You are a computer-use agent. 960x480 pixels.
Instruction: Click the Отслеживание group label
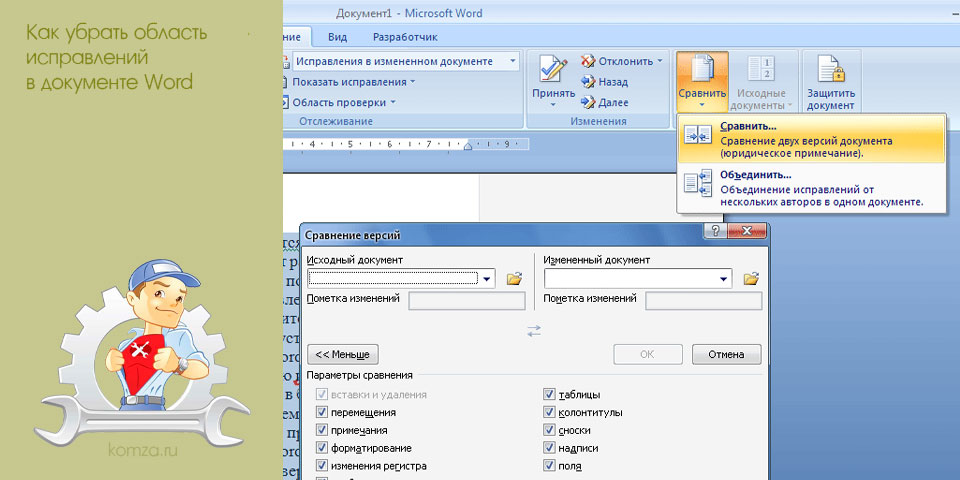pos(336,121)
